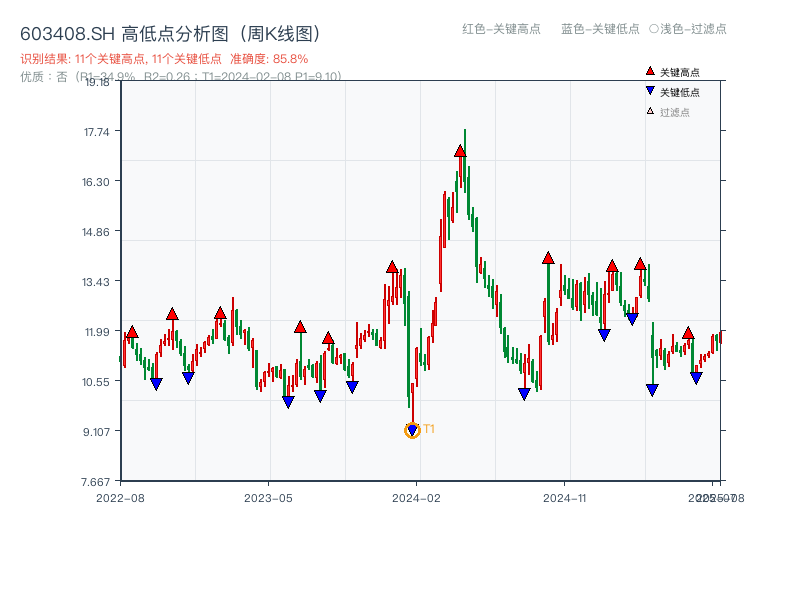Screen dimensions: 800x600
Task: Click the 2024-11 x-axis date label
Action: 565,498
